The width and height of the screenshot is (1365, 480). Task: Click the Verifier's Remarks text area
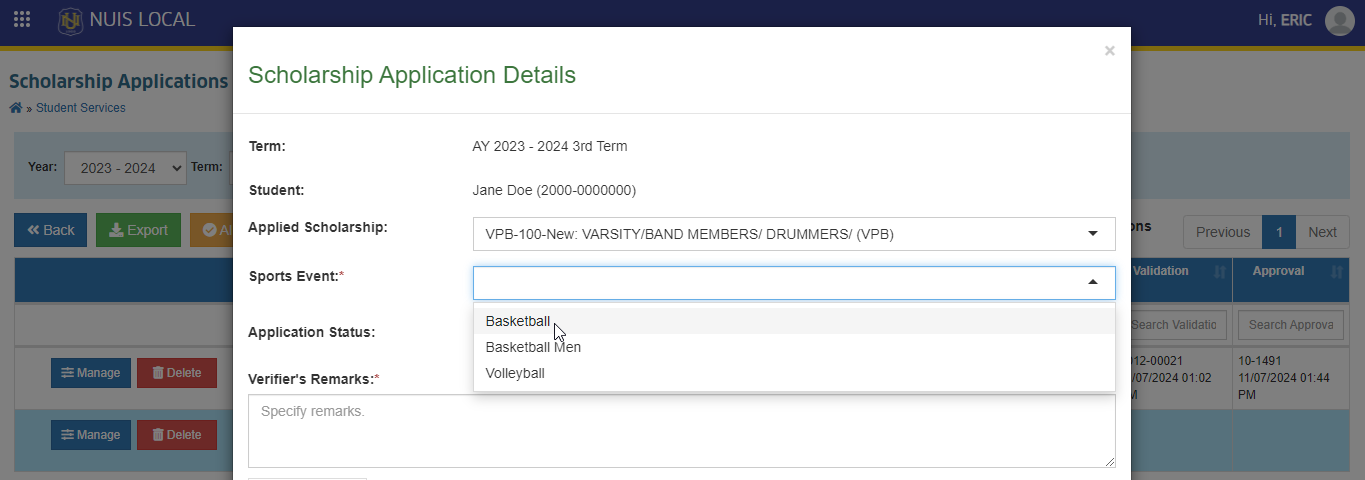tap(682, 431)
